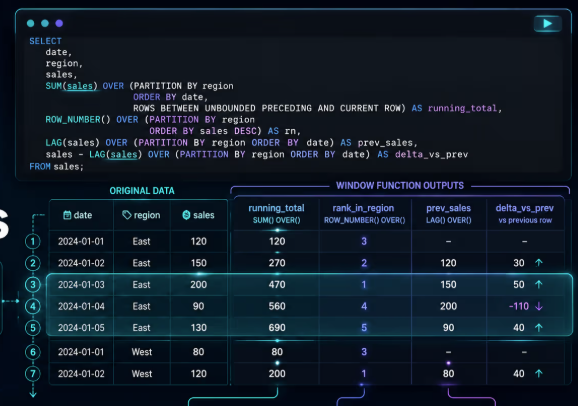Select the rank_in_region column header
578x406 pixels.
point(364,214)
